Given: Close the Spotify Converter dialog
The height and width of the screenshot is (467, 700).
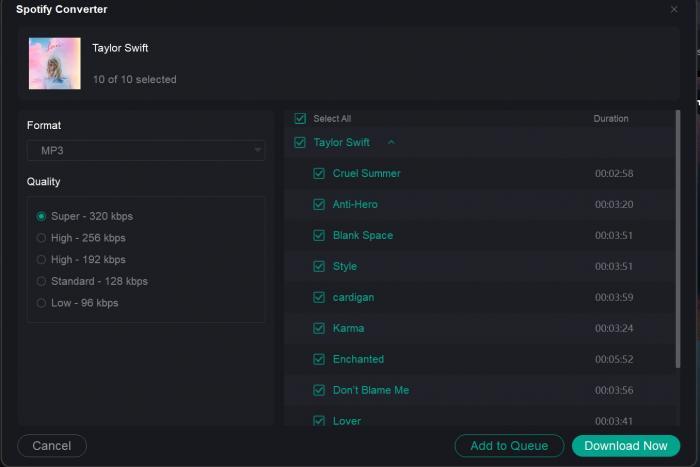Looking at the screenshot, I should 674,9.
